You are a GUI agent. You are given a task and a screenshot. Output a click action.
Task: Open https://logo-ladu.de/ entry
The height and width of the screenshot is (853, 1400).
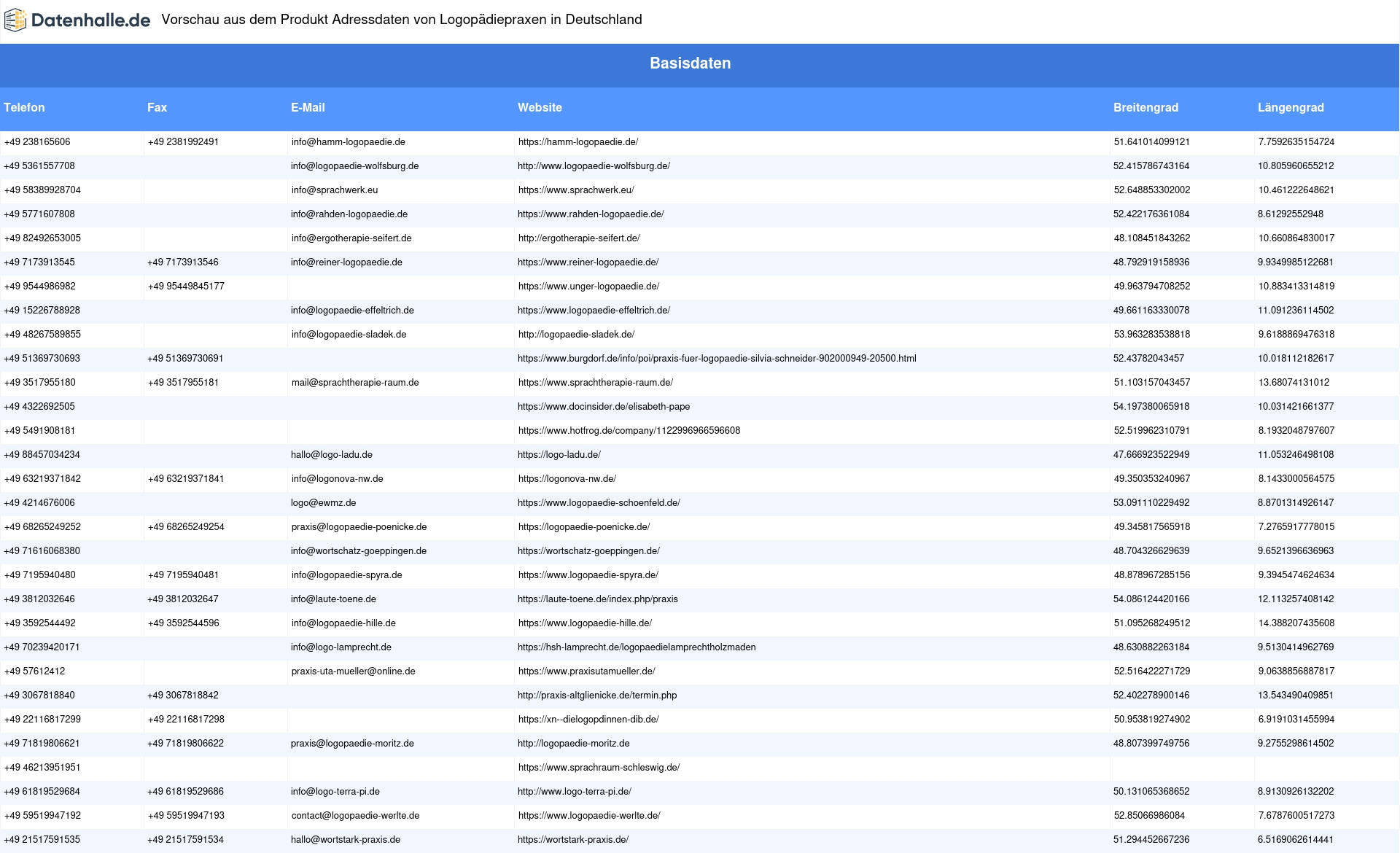[559, 455]
